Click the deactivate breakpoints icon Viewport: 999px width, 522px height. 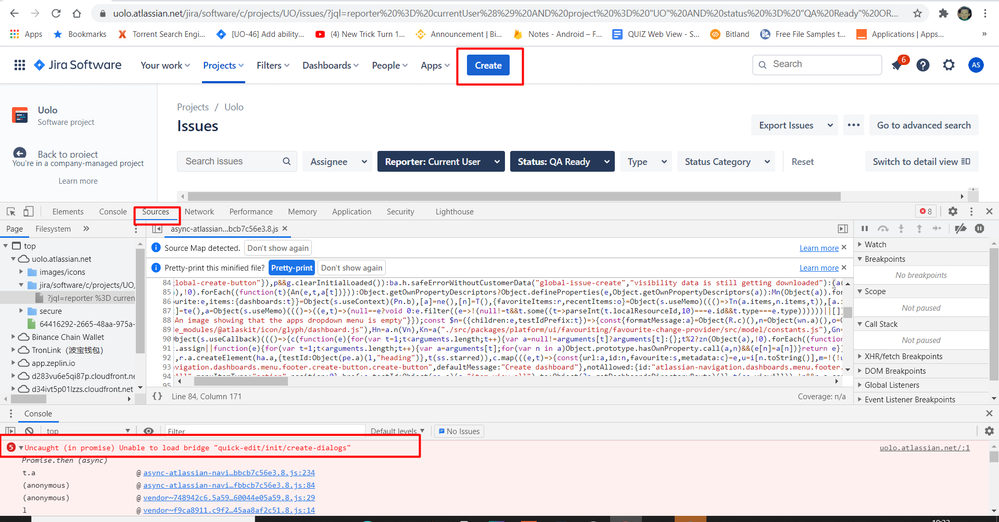coord(961,229)
